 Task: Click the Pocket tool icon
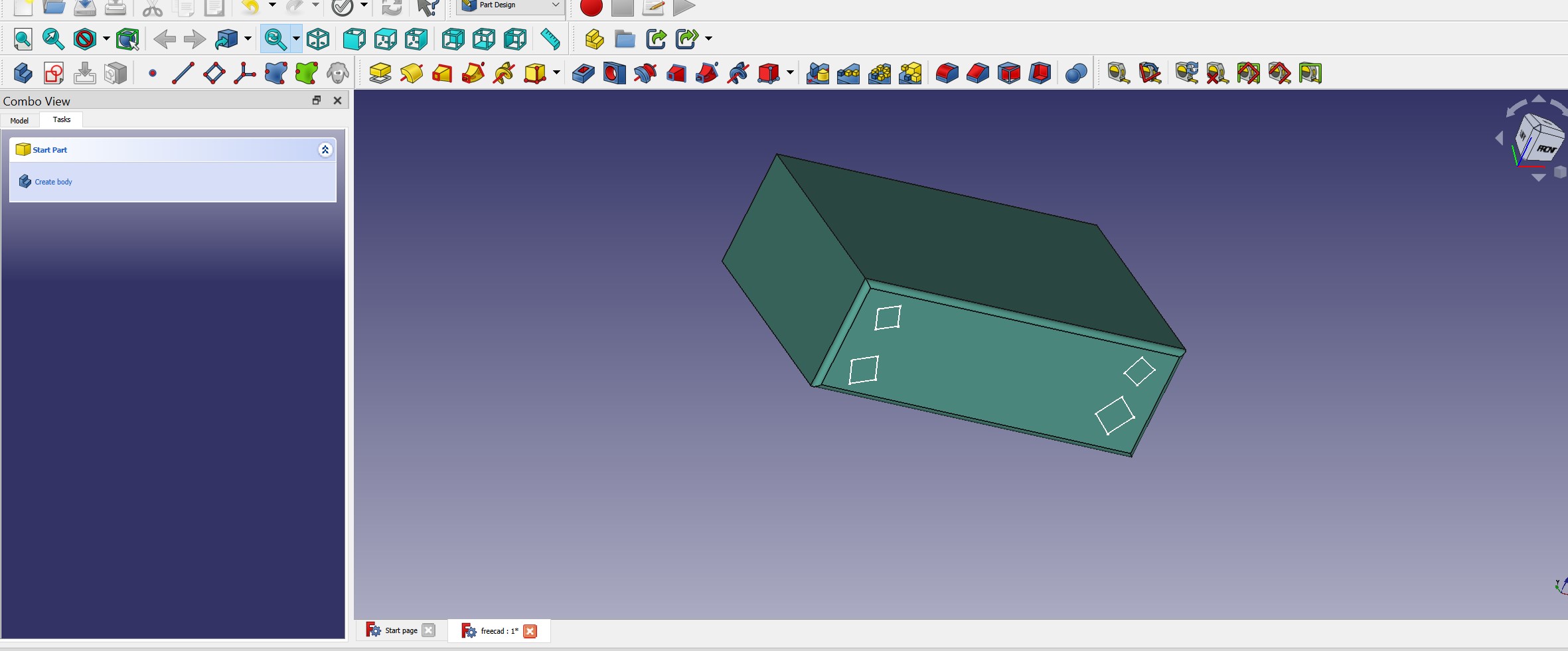(584, 73)
